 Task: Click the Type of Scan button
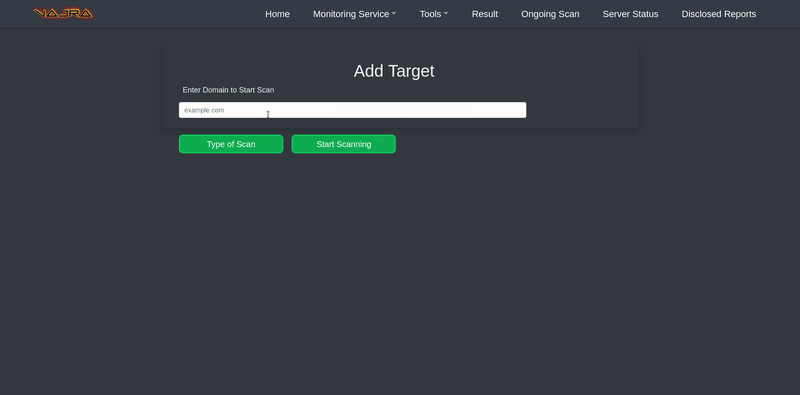[231, 144]
